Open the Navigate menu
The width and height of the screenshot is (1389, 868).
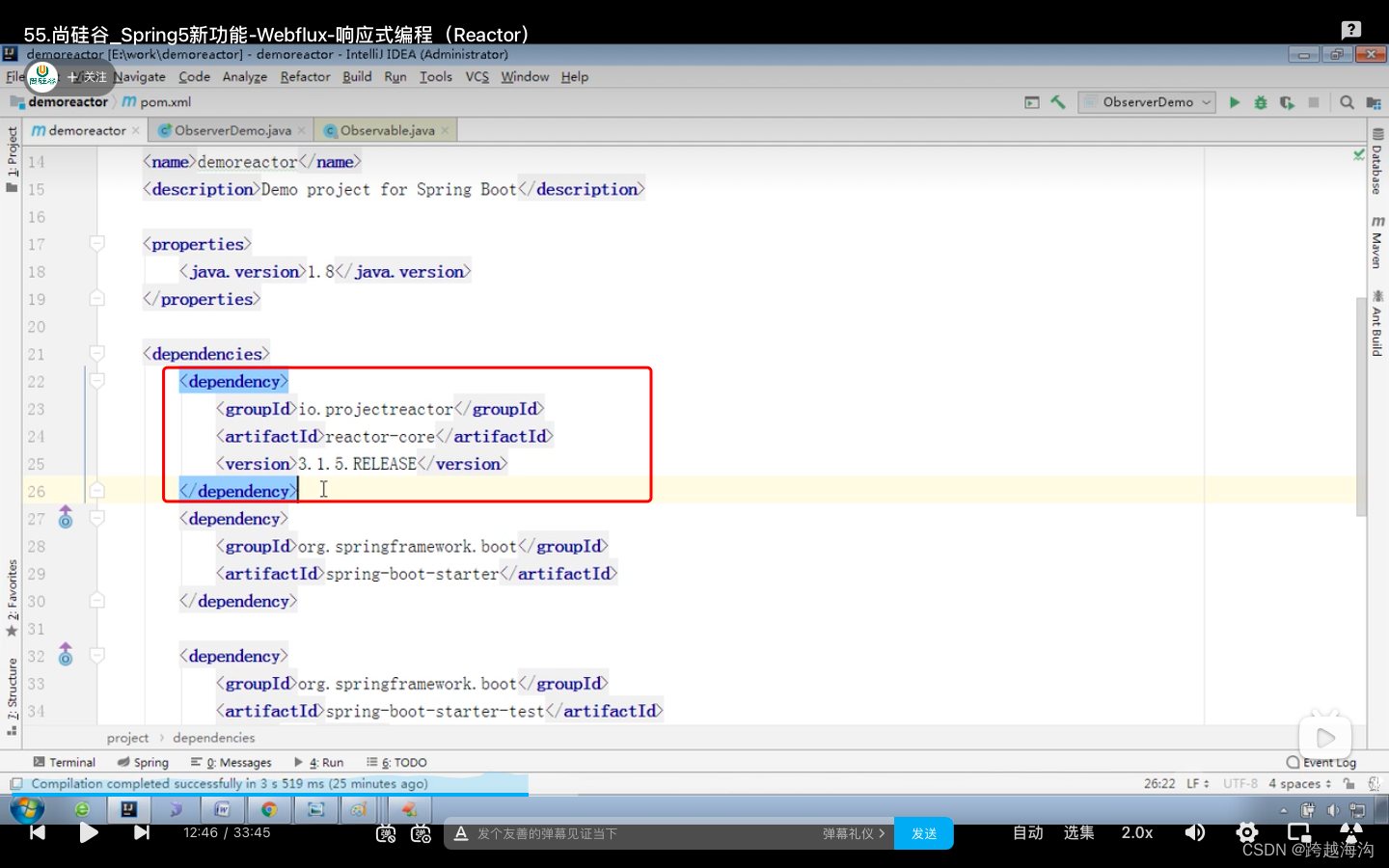pos(140,77)
